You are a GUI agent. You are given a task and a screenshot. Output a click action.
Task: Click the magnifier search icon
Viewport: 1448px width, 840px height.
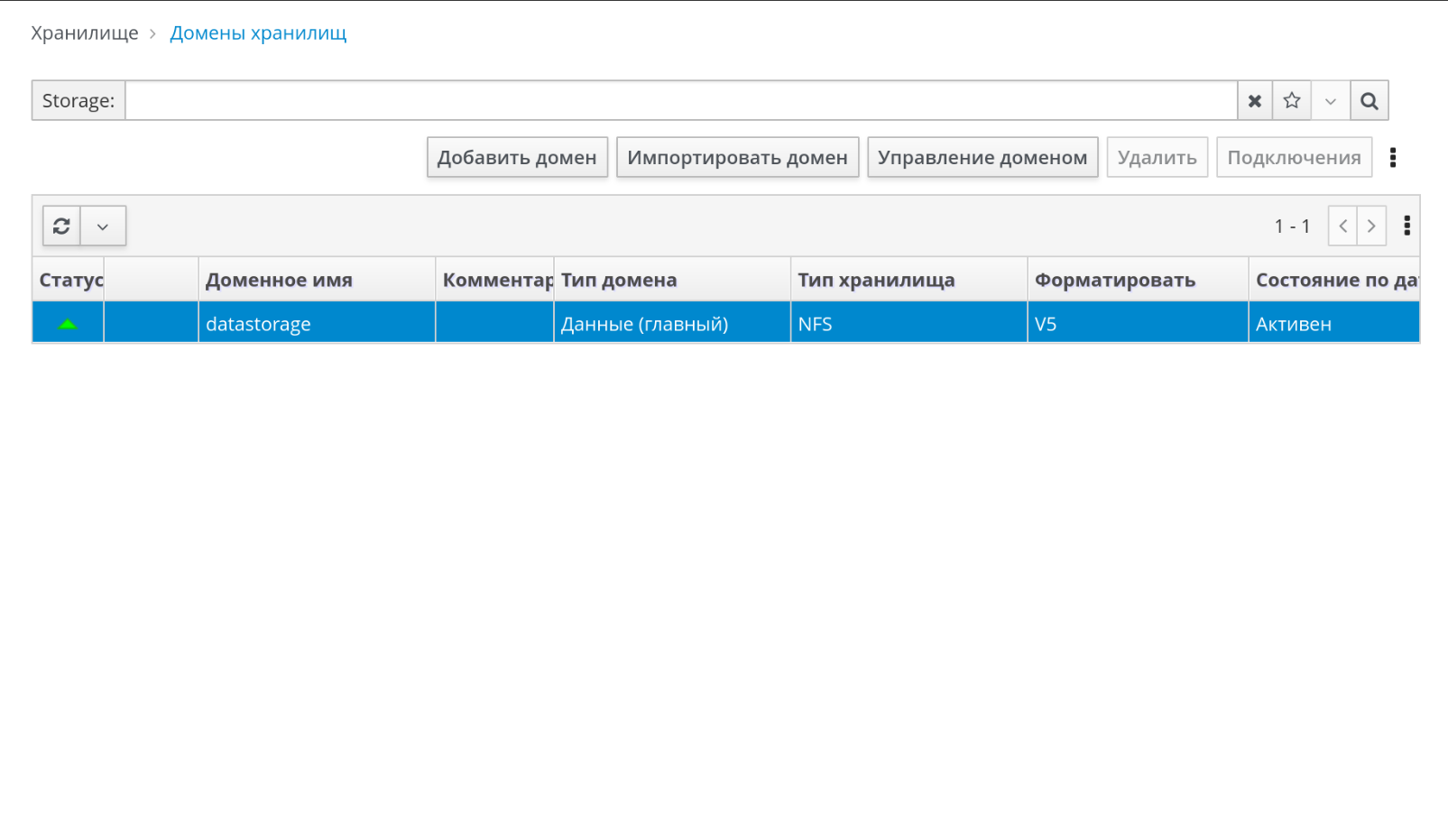click(1369, 101)
